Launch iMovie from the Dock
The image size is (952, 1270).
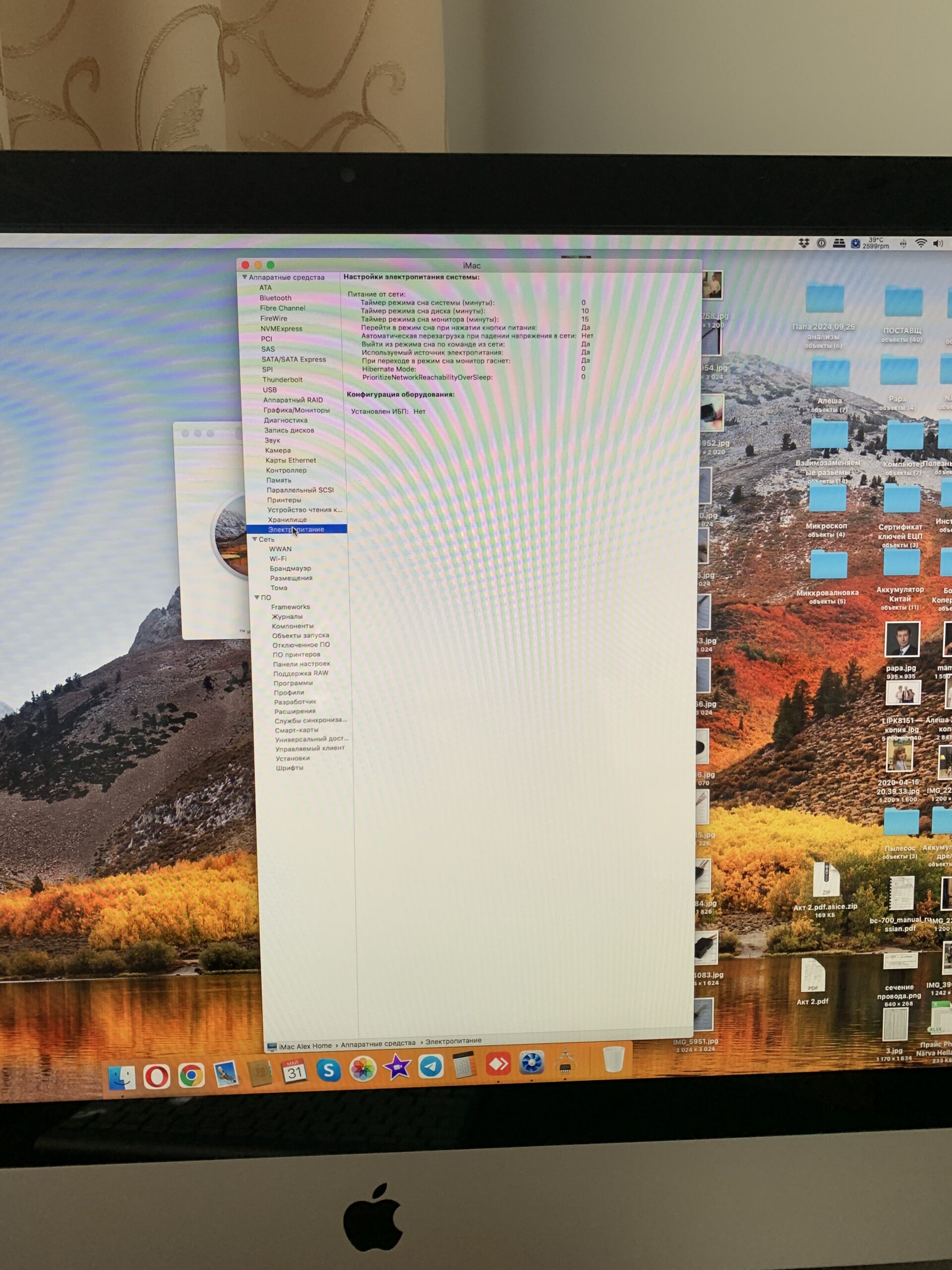[397, 1068]
